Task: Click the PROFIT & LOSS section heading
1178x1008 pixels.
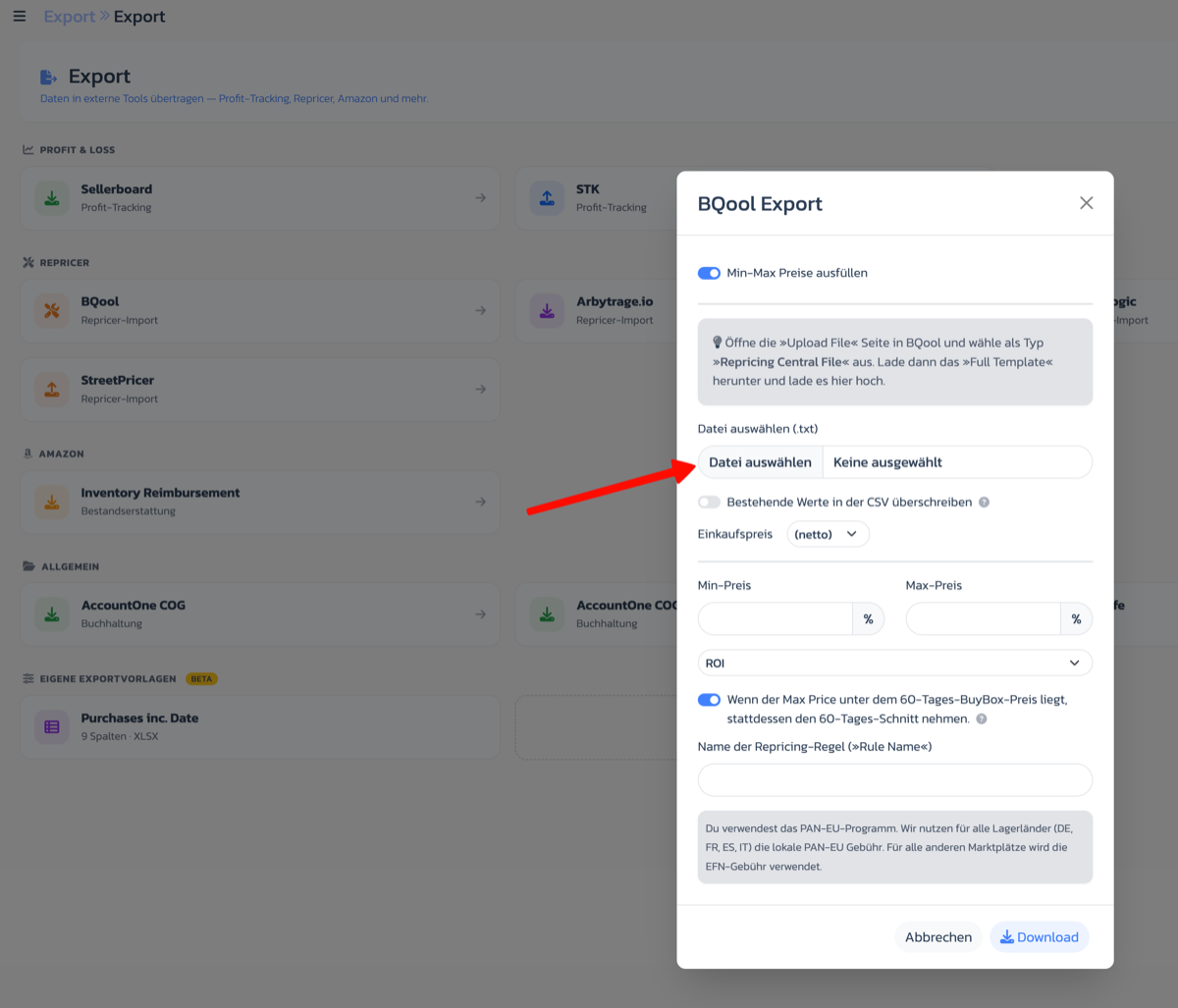Action: coord(78,150)
